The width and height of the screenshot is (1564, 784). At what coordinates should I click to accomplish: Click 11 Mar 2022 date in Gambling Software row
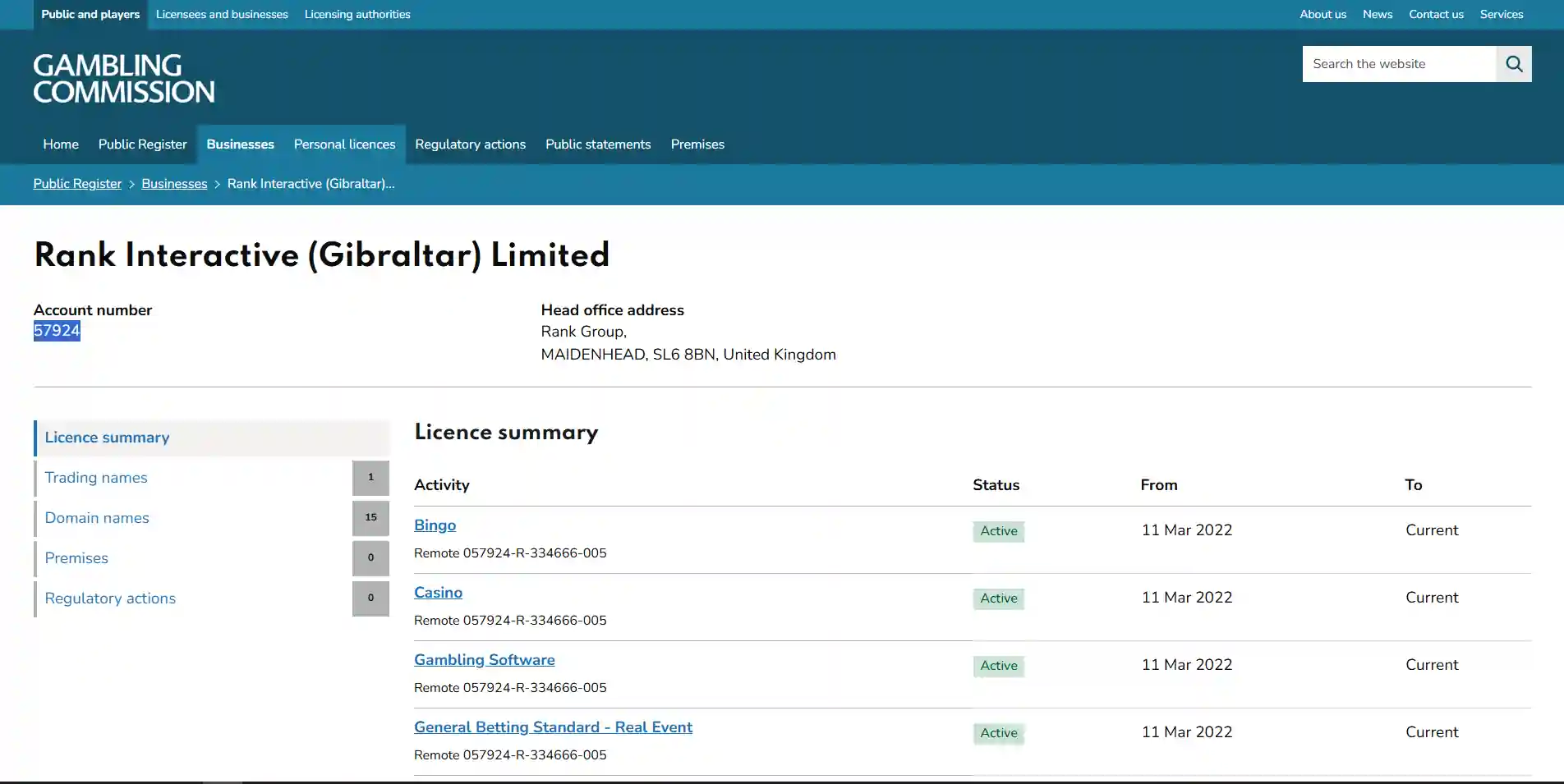click(1187, 665)
